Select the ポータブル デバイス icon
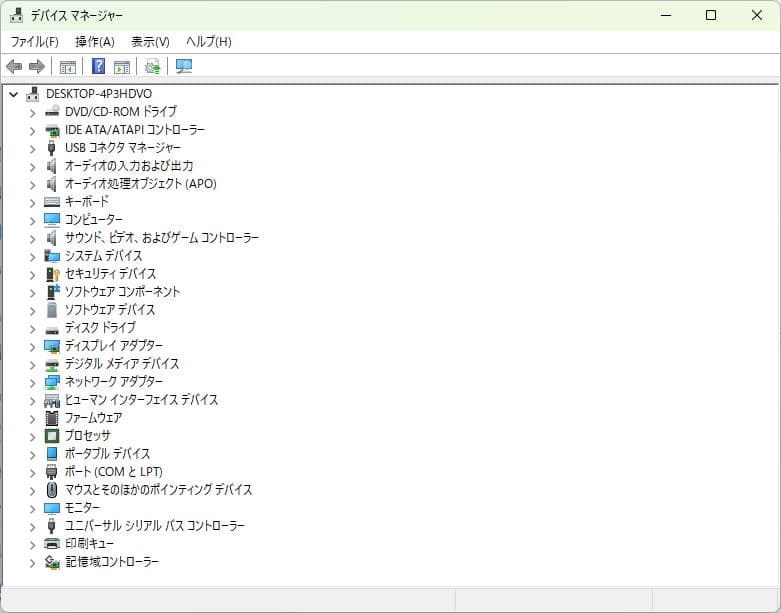This screenshot has width=781, height=613. coord(52,454)
